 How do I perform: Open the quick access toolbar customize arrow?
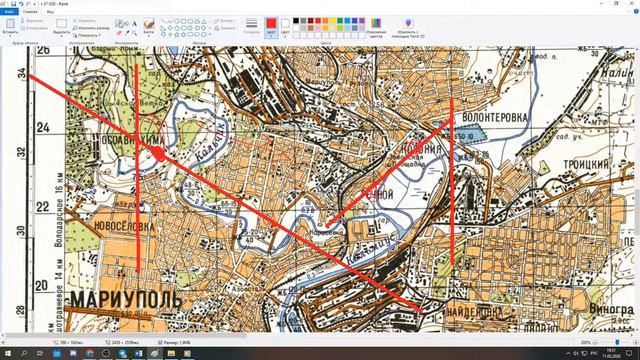[x=34, y=4]
